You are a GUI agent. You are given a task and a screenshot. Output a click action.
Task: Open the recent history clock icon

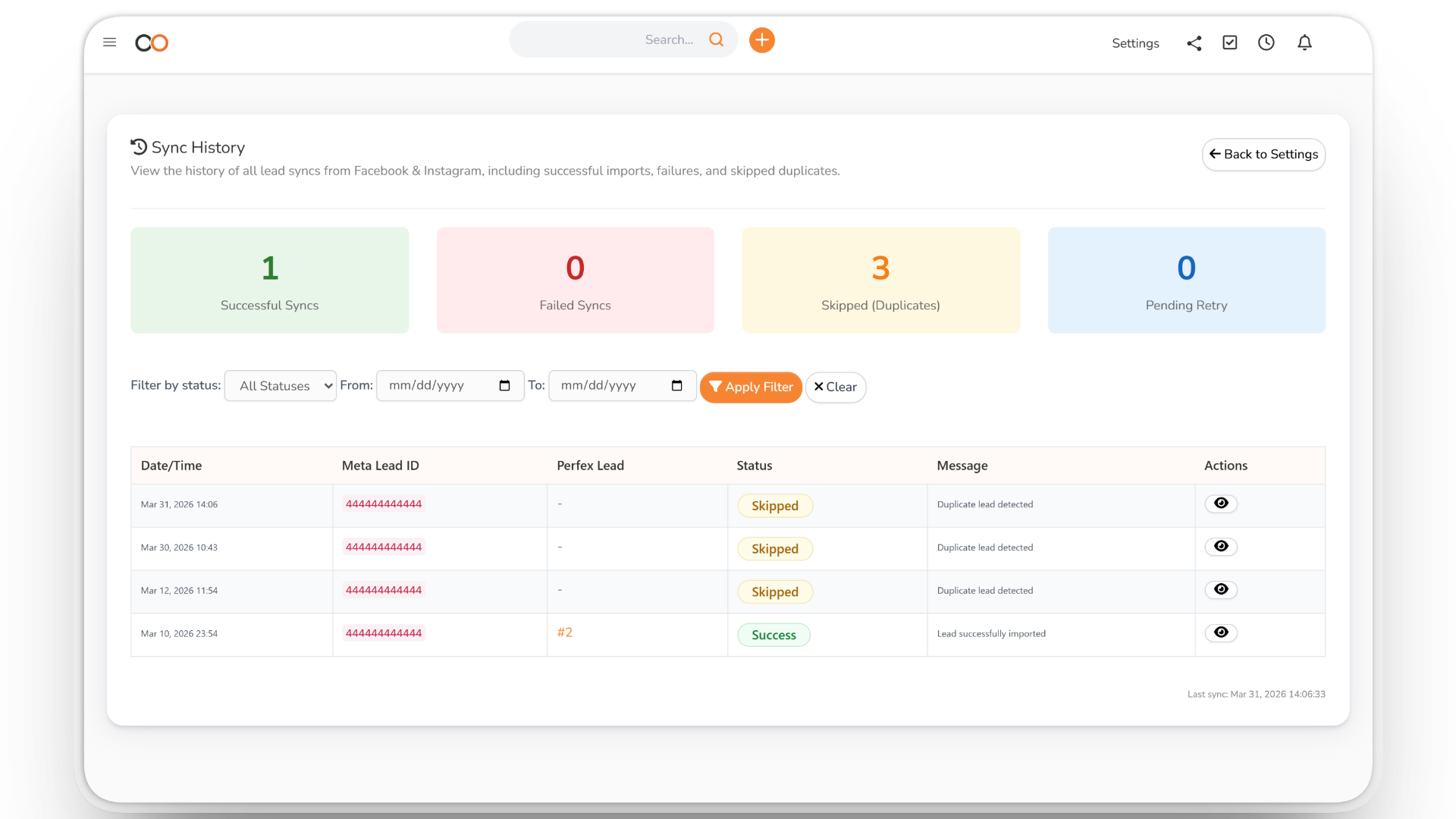click(1266, 43)
